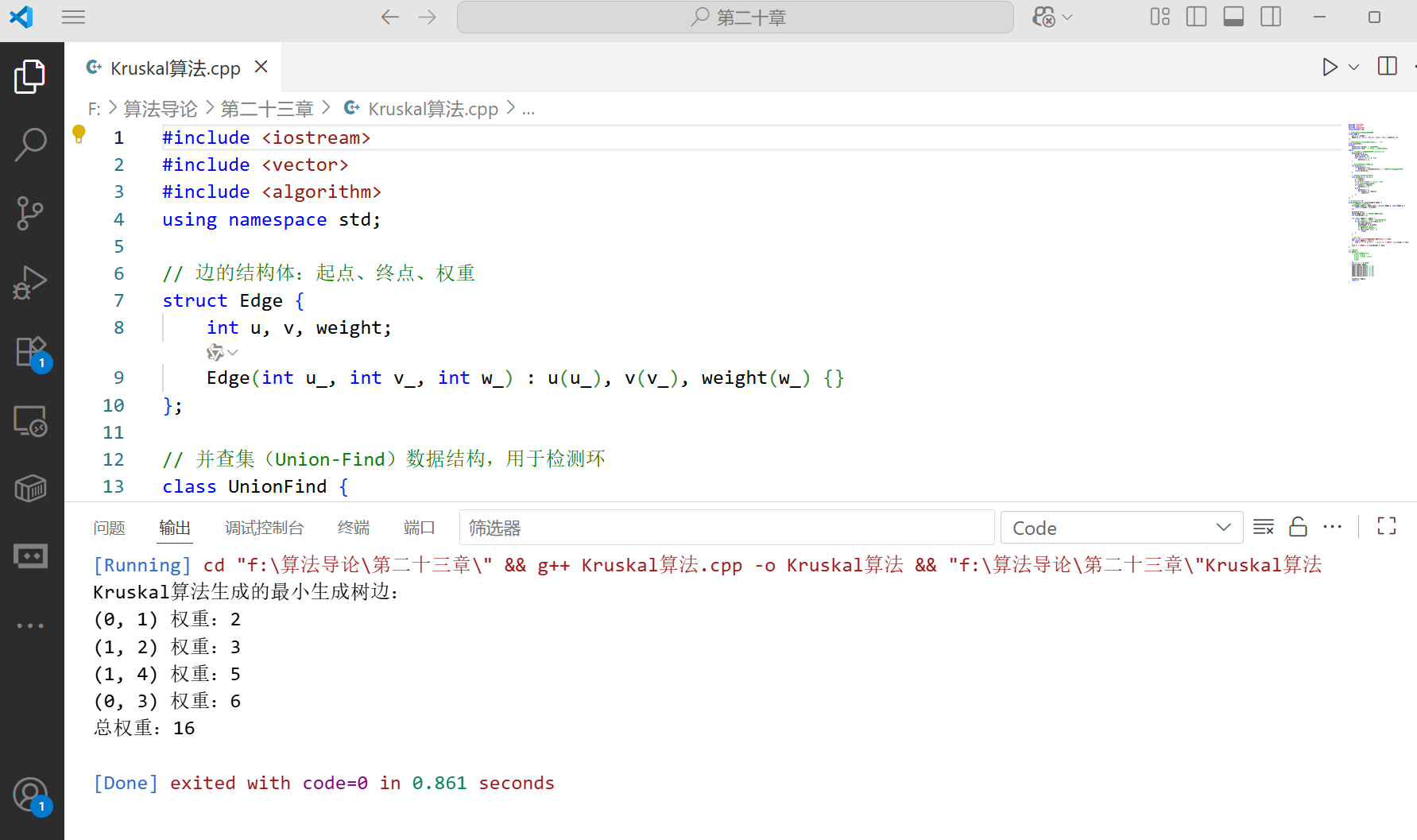Click the 'using namespace std;' line
This screenshot has width=1417, height=840.
pos(272,219)
